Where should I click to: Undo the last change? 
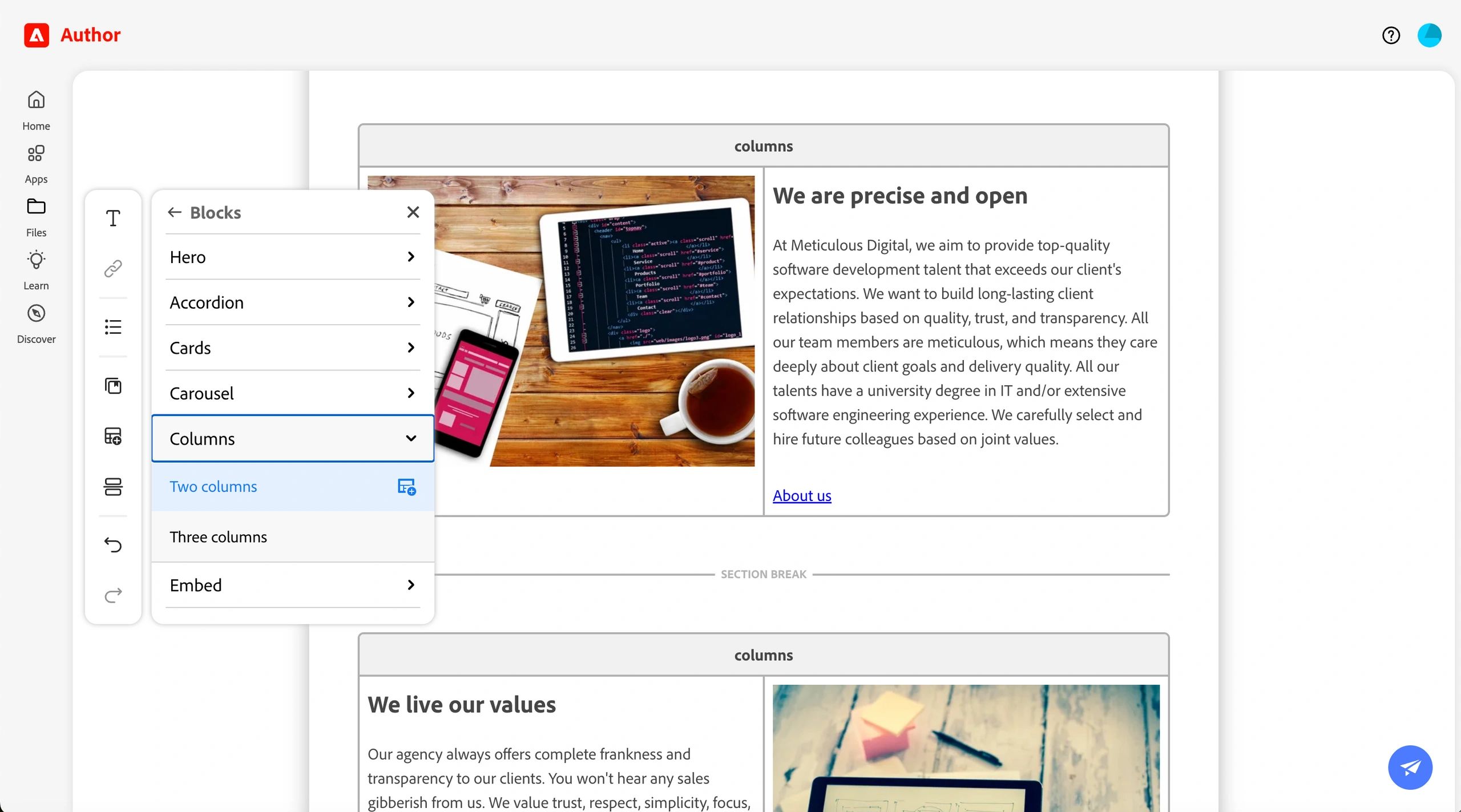pyautogui.click(x=113, y=545)
